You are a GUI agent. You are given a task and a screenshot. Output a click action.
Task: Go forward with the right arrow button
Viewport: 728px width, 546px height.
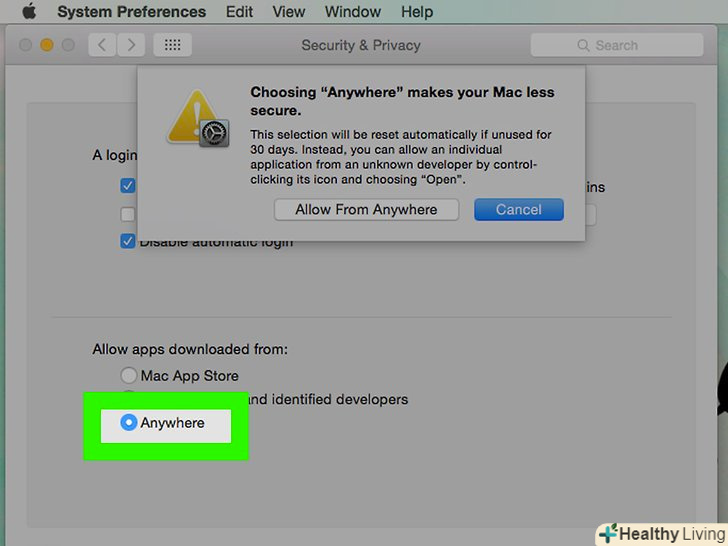131,45
